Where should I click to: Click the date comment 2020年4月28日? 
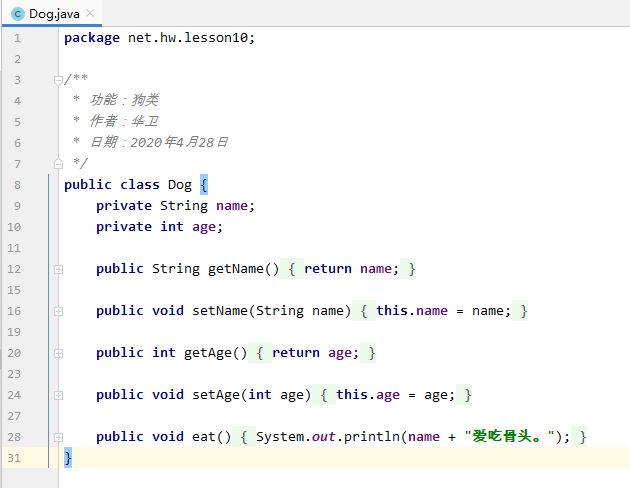pyautogui.click(x=179, y=142)
